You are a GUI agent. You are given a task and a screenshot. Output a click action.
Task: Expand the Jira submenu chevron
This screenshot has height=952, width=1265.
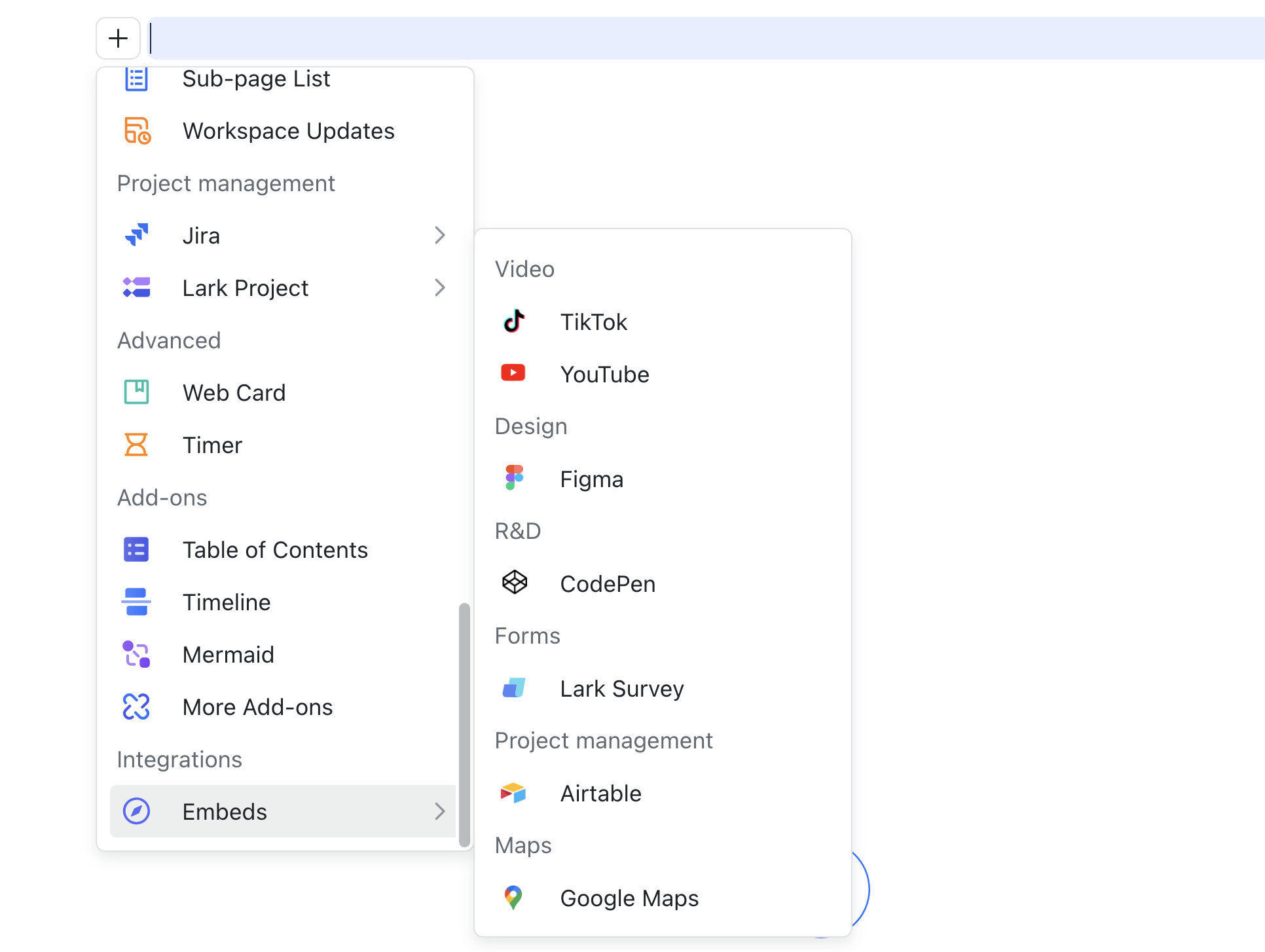tap(439, 235)
